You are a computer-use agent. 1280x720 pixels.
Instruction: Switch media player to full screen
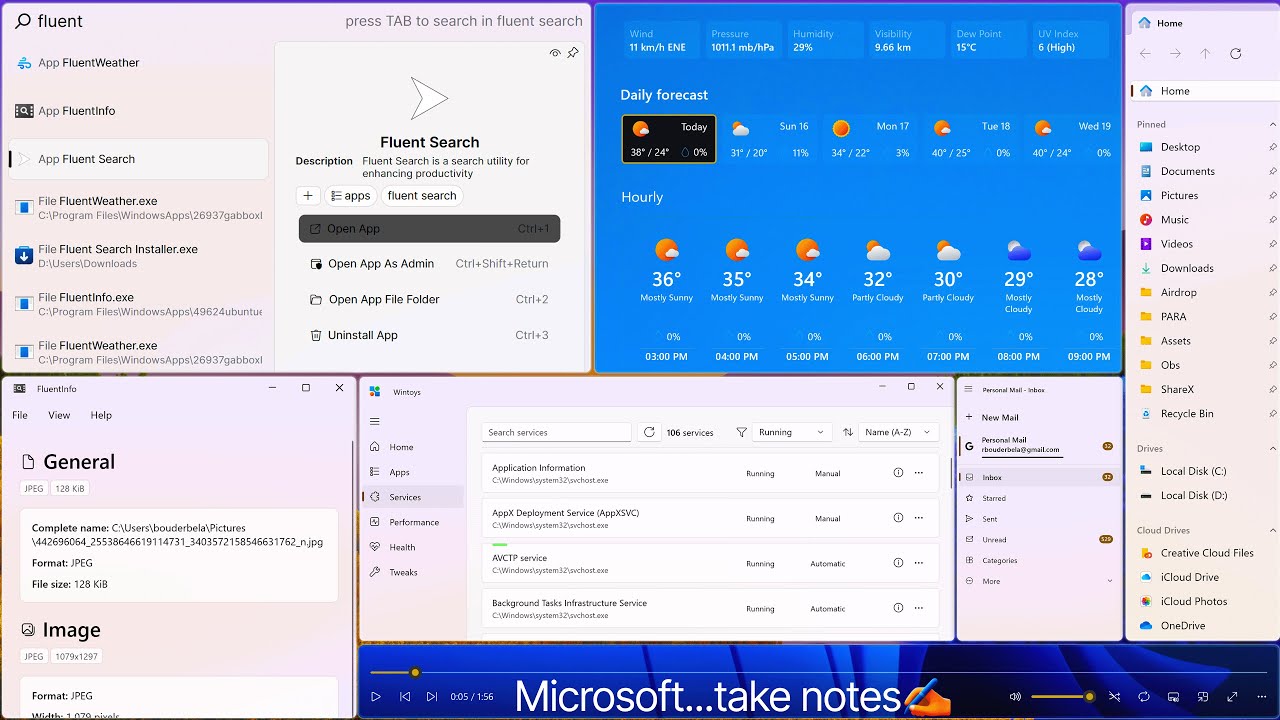click(1232, 696)
